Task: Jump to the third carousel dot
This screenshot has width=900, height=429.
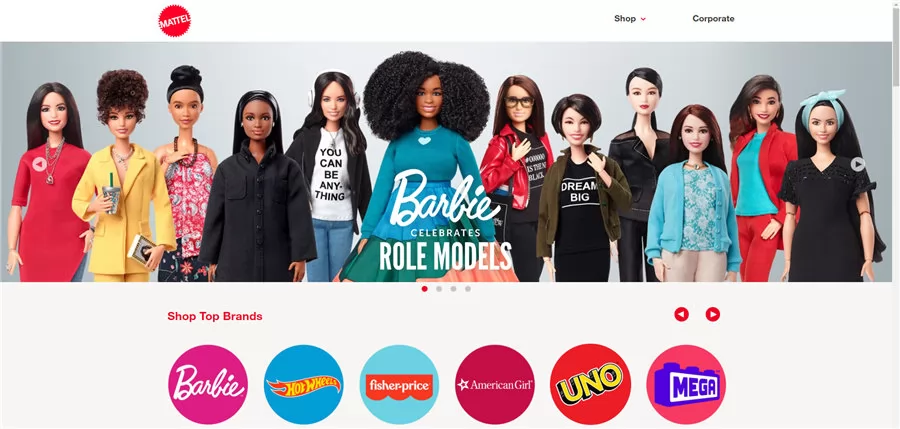Action: pos(453,289)
